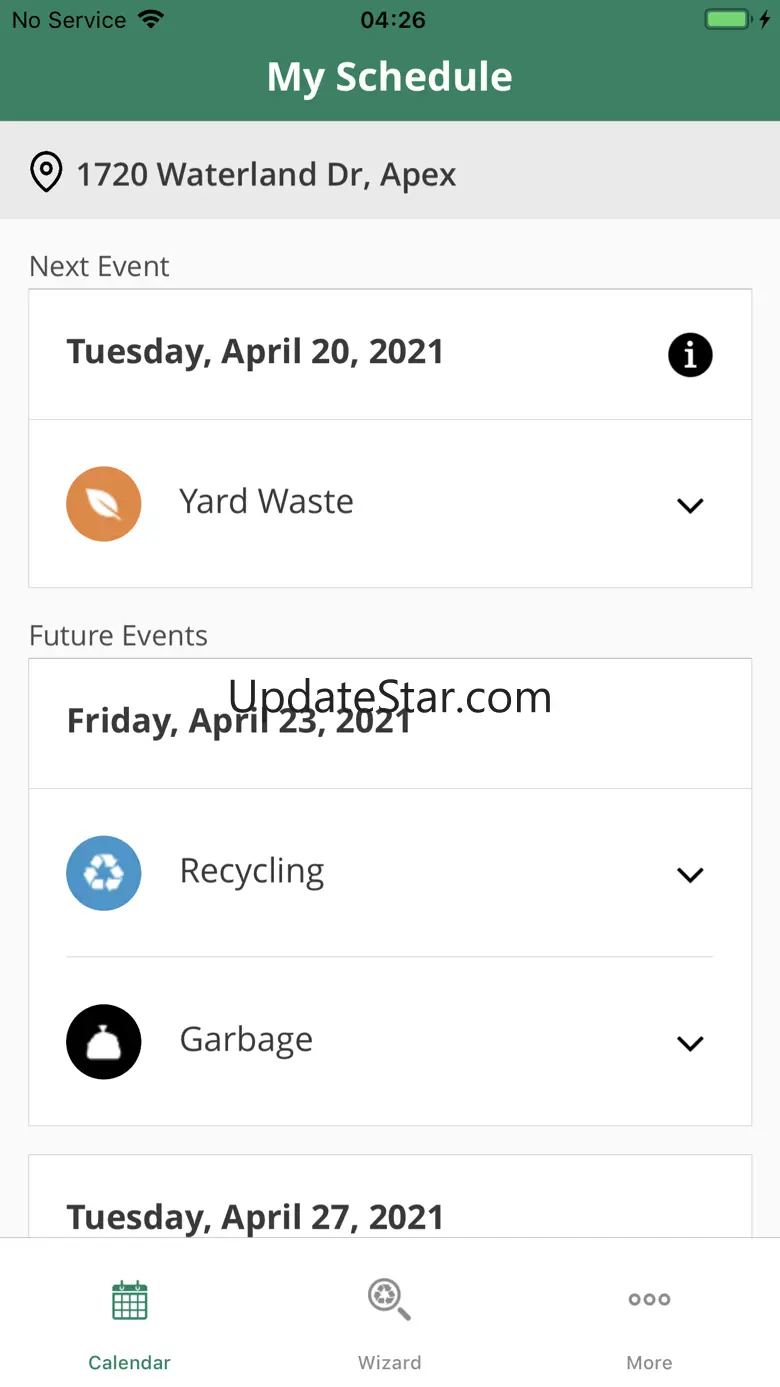Expand the Yard Waste chevron
Viewport: 780px width, 1387px height.
pyautogui.click(x=690, y=506)
